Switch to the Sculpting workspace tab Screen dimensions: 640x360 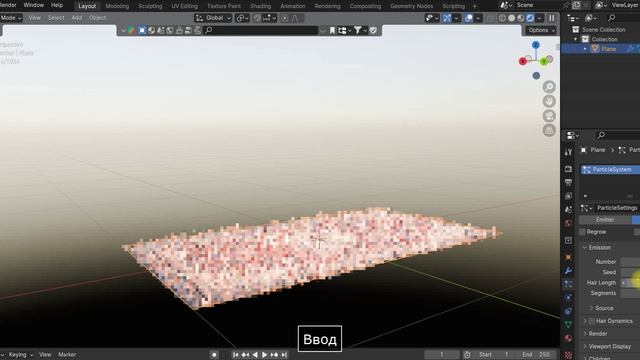coord(150,6)
